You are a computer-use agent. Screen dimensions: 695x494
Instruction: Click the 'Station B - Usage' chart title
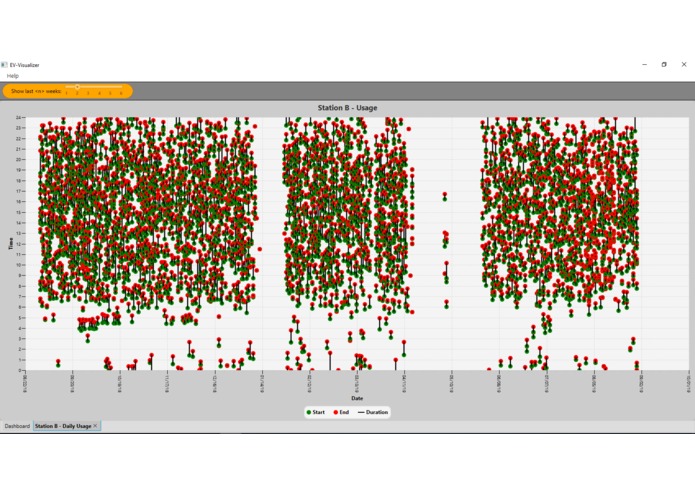coord(348,108)
